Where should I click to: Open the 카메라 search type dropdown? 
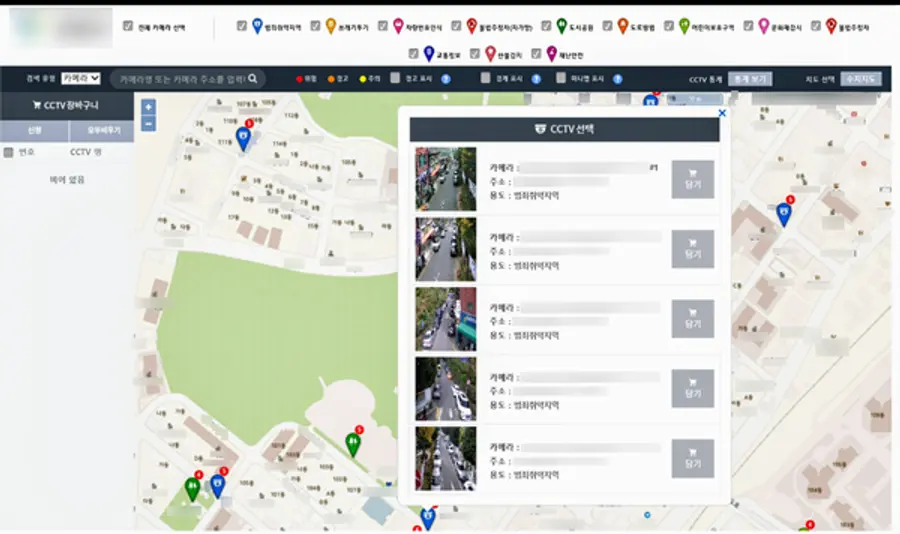(80, 78)
